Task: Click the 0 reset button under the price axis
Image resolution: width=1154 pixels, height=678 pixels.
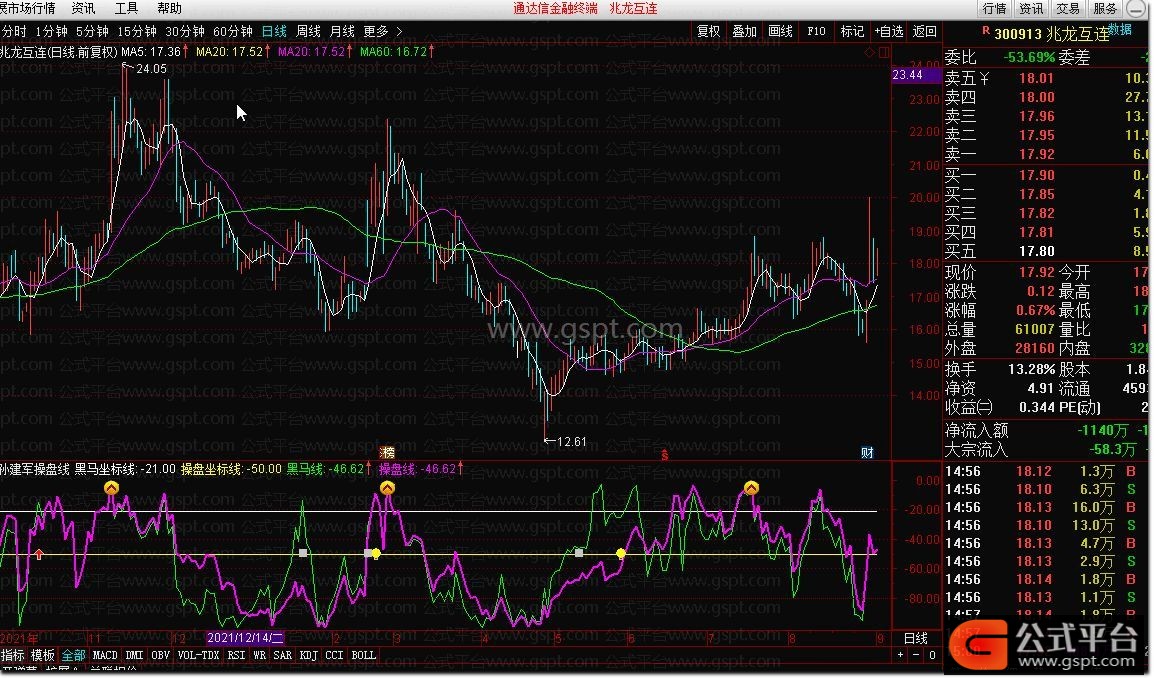Action: coord(932,655)
